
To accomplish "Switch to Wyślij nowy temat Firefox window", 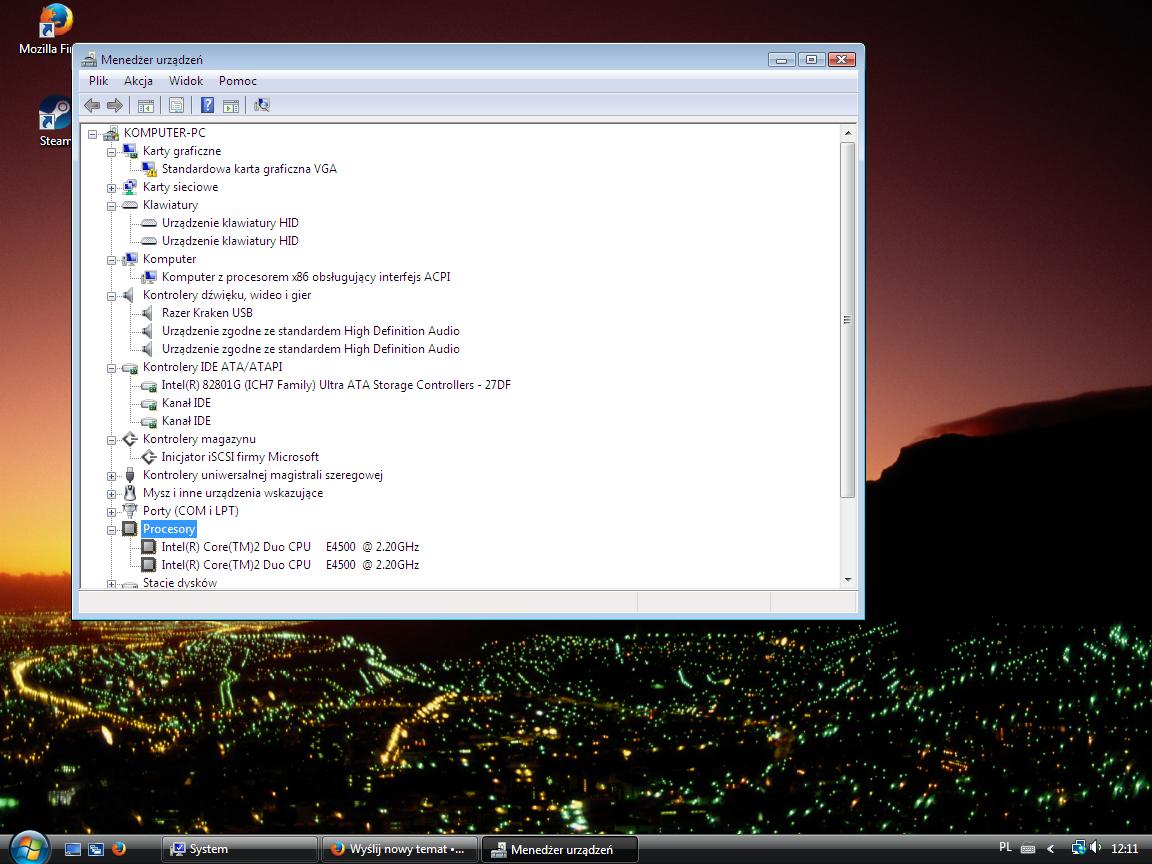I will [x=400, y=849].
